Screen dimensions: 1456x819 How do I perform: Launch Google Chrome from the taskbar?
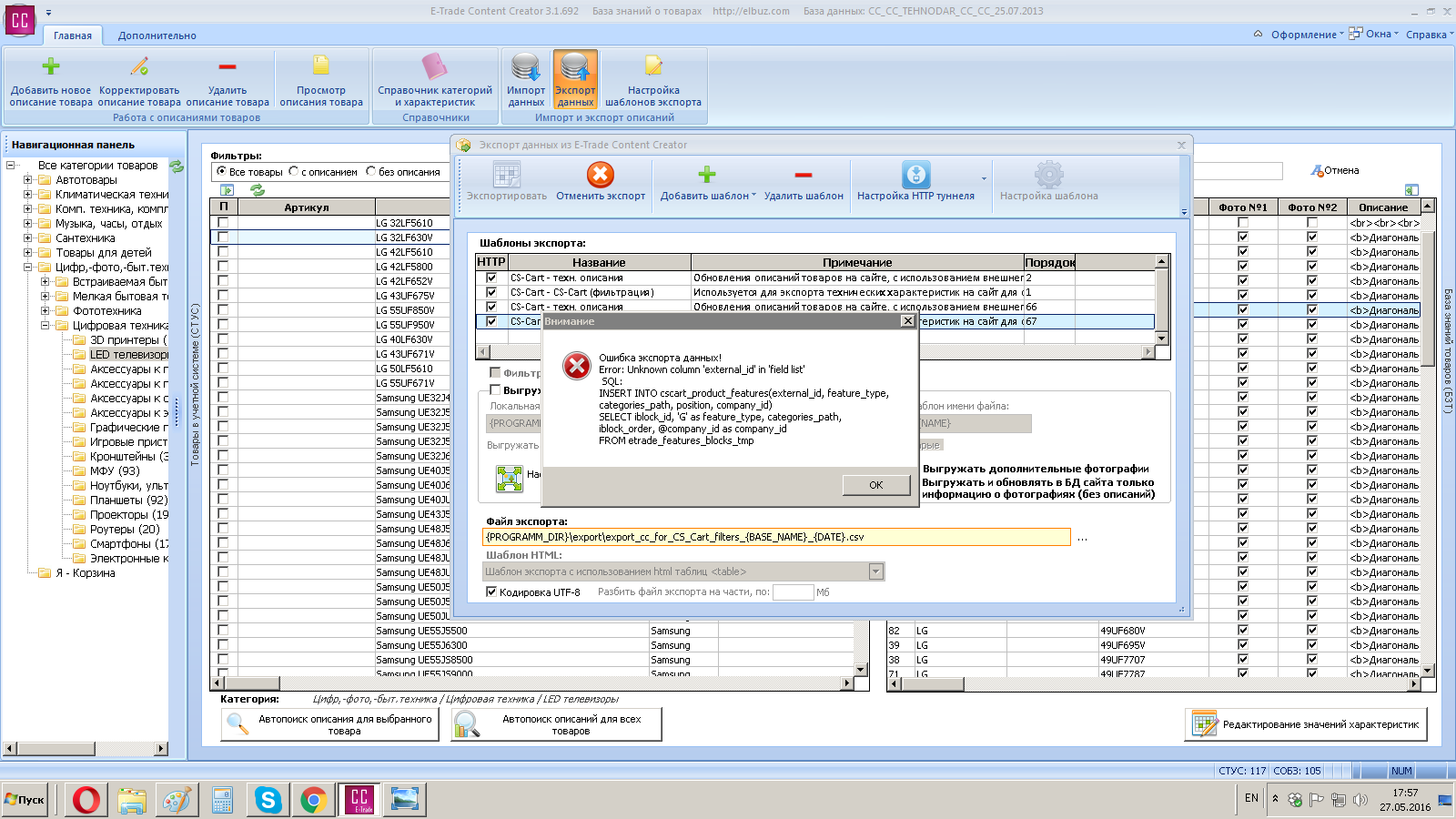[x=313, y=800]
